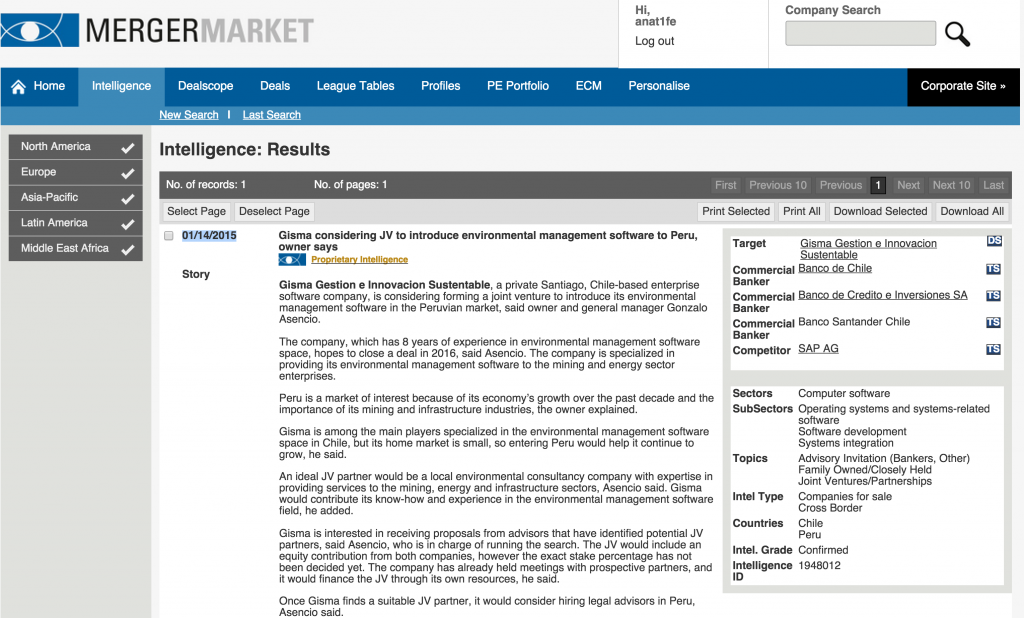Open the DS badge next to Gisma target
Viewport: 1024px width, 618px height.
[994, 241]
